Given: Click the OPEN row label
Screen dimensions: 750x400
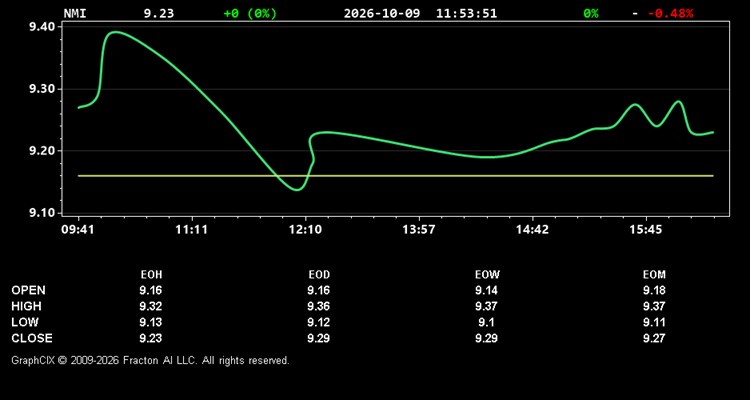Looking at the screenshot, I should click(29, 290).
